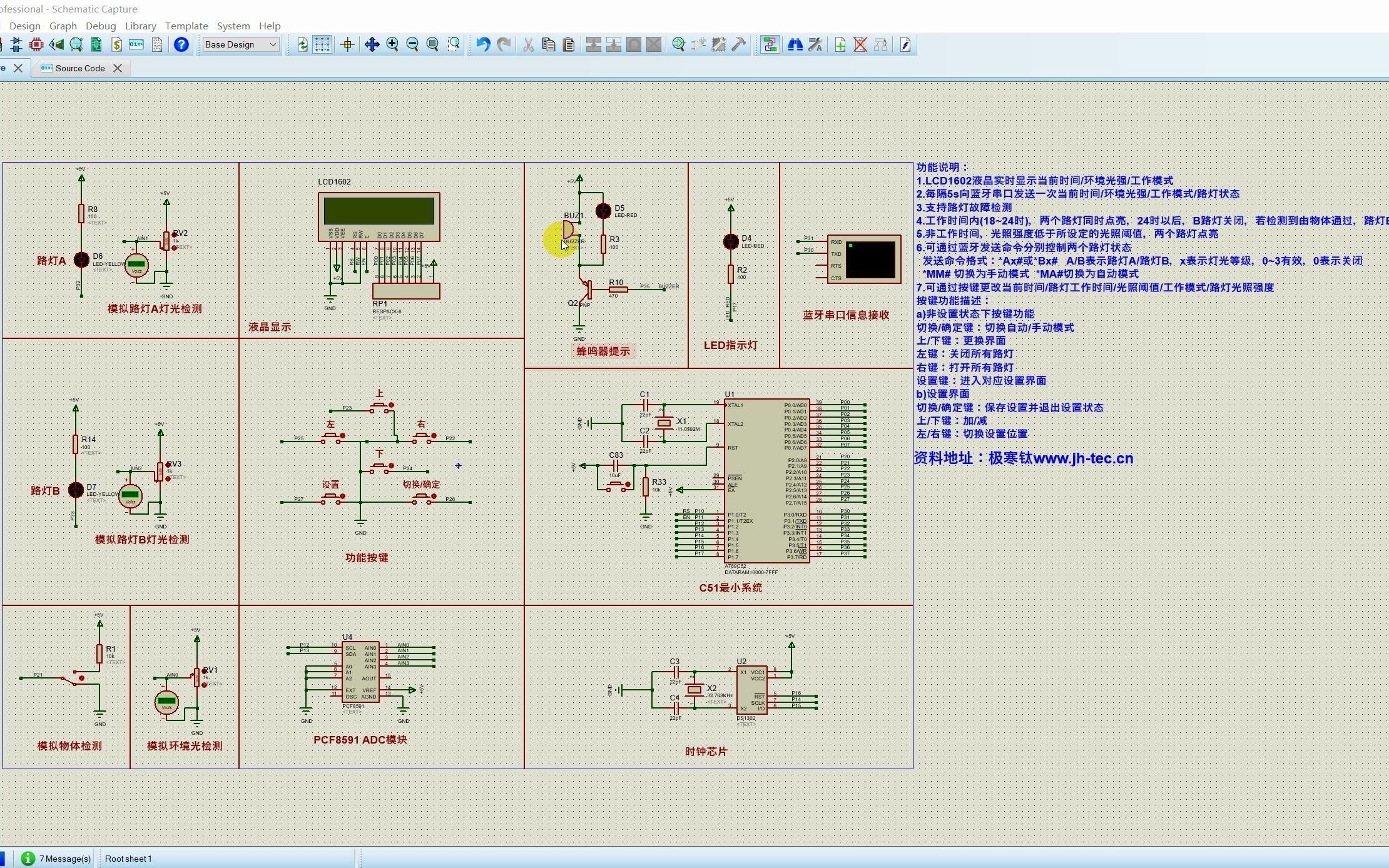This screenshot has width=1389, height=868.
Task: Click the Undo arrow icon
Action: [483, 44]
